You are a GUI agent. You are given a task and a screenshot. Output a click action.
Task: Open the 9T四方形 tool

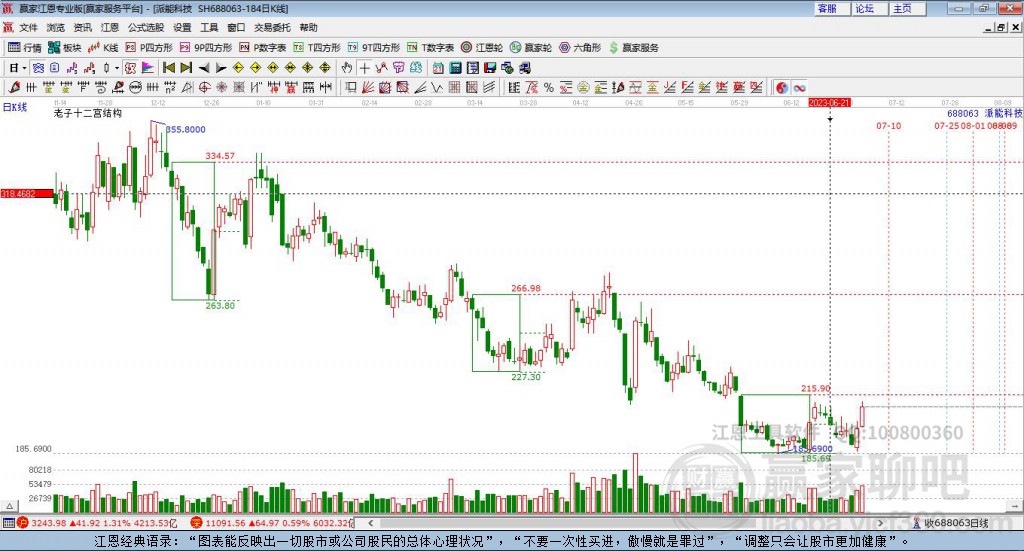(x=374, y=48)
